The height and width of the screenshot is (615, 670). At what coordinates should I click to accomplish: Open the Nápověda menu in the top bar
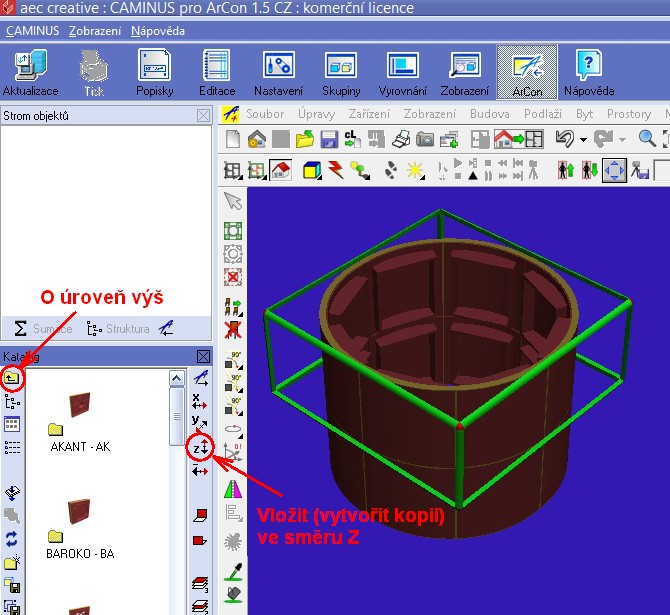coord(158,31)
